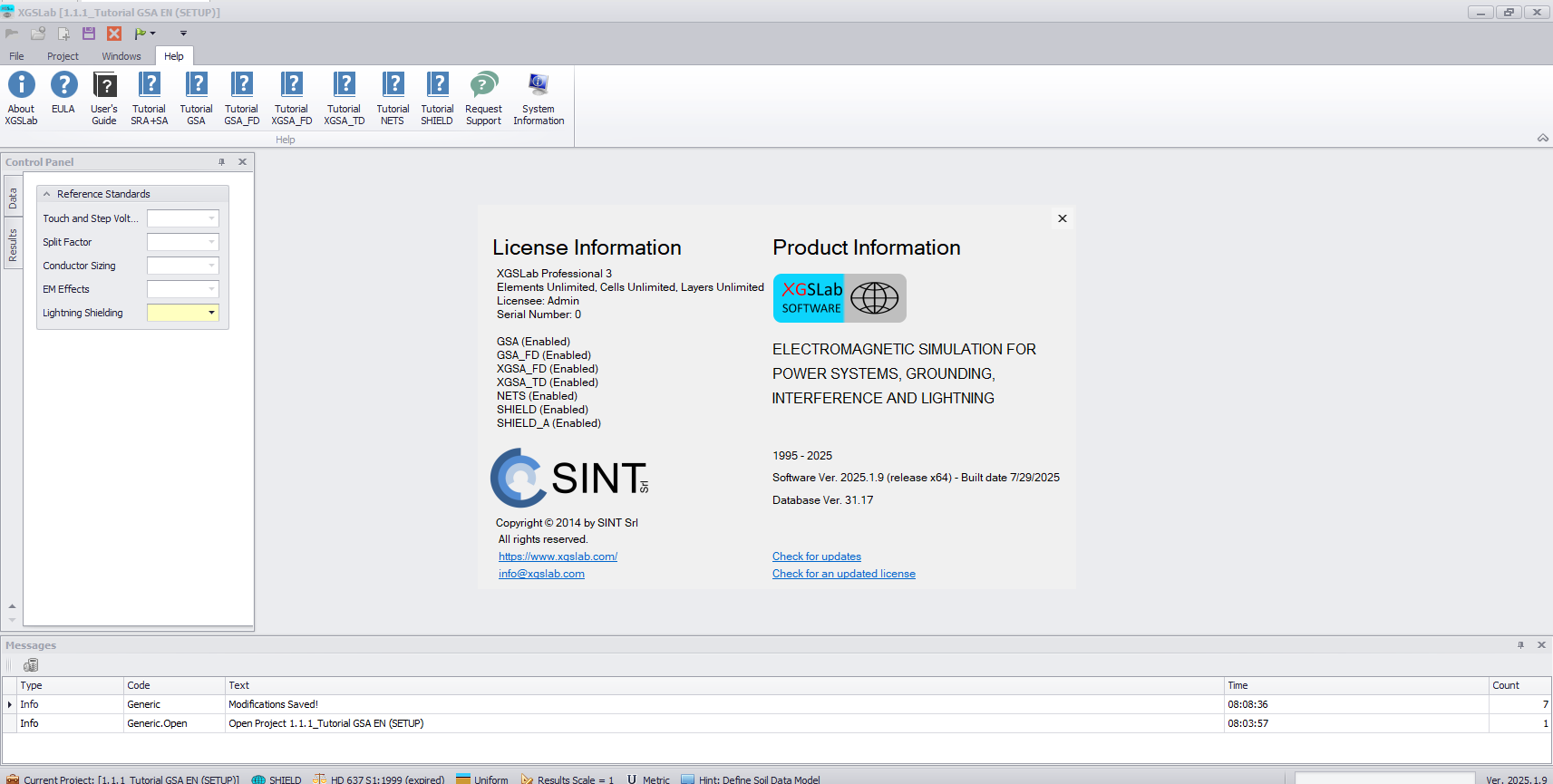Click Results Scale = 1 in status bar
1553x784 pixels.
coord(576,779)
